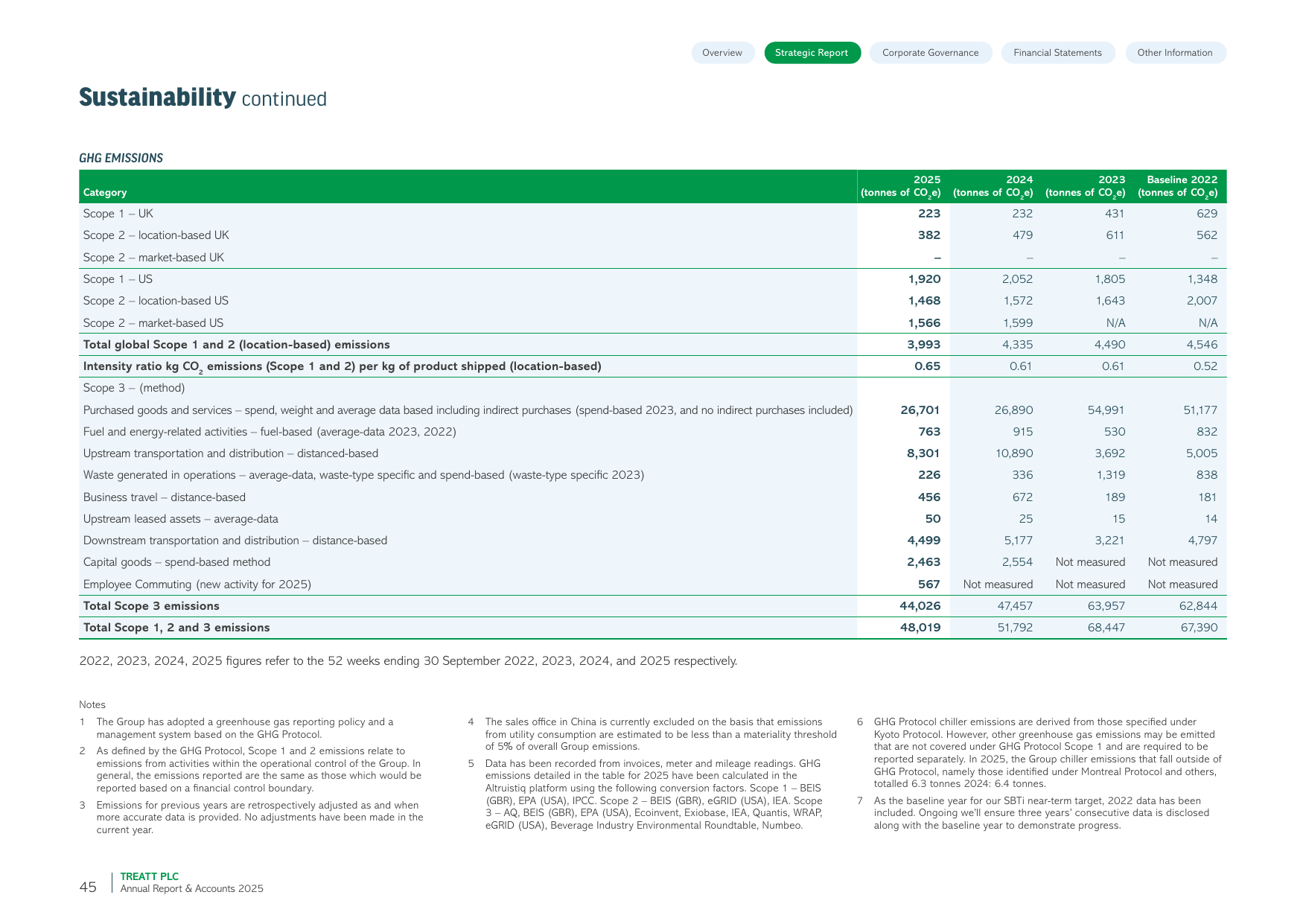The image size is (1306, 924).
Task: Click the TREATT PLC footer text
Action: click(150, 876)
